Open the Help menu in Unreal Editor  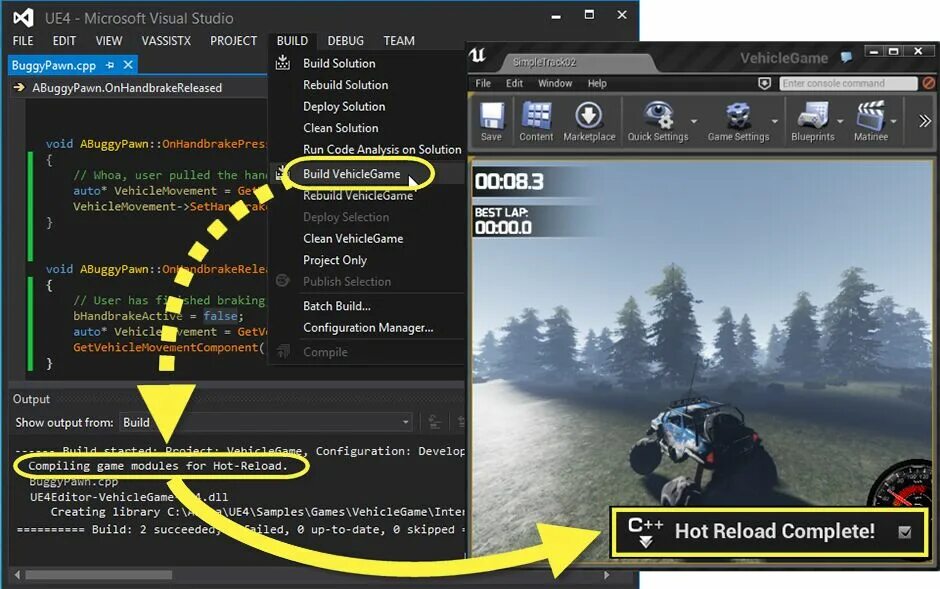tap(596, 83)
